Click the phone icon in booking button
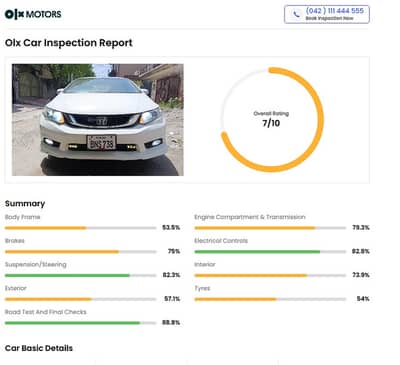Screen dimensions: 400x365 click(x=296, y=14)
